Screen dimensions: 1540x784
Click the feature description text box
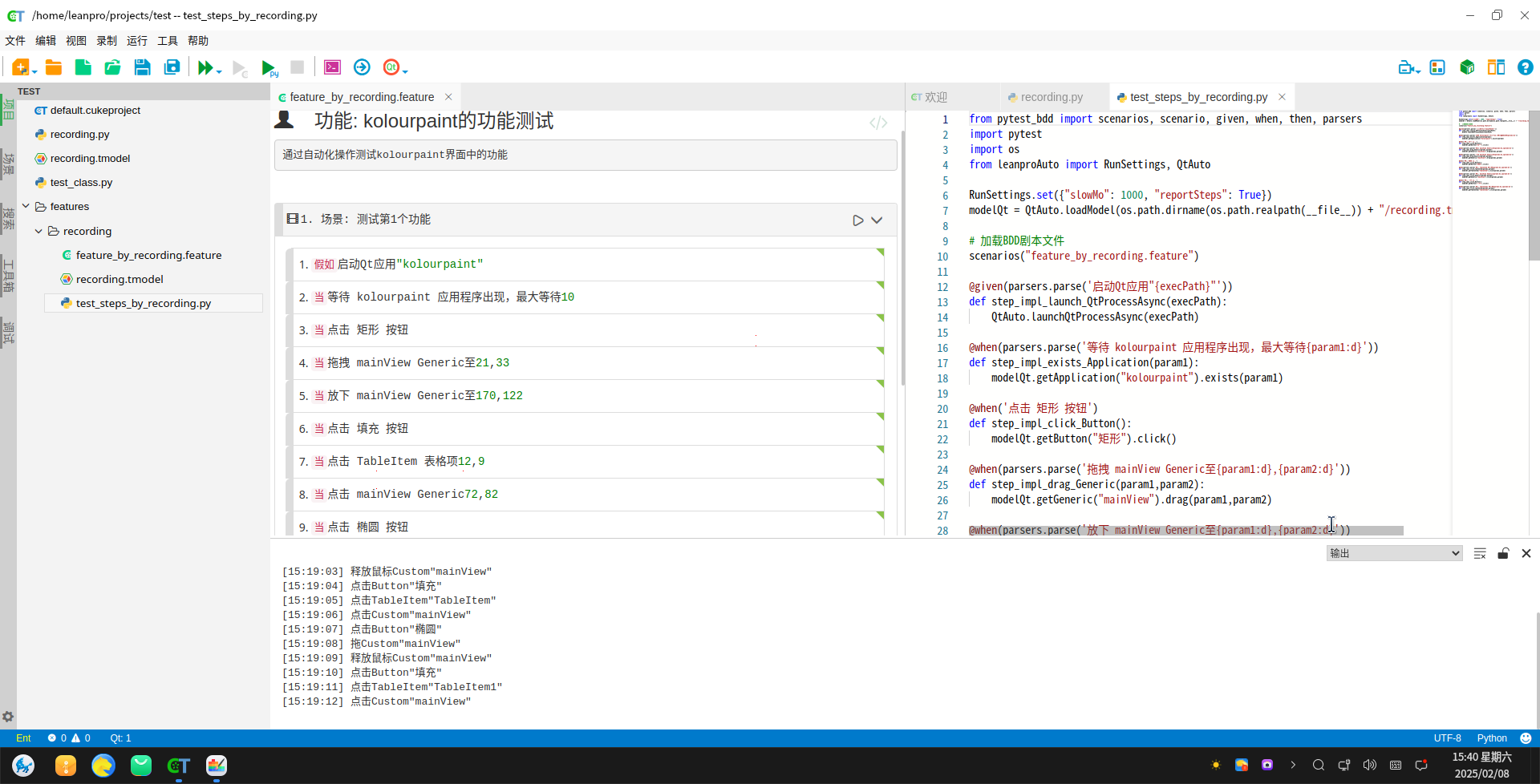pyautogui.click(x=586, y=155)
